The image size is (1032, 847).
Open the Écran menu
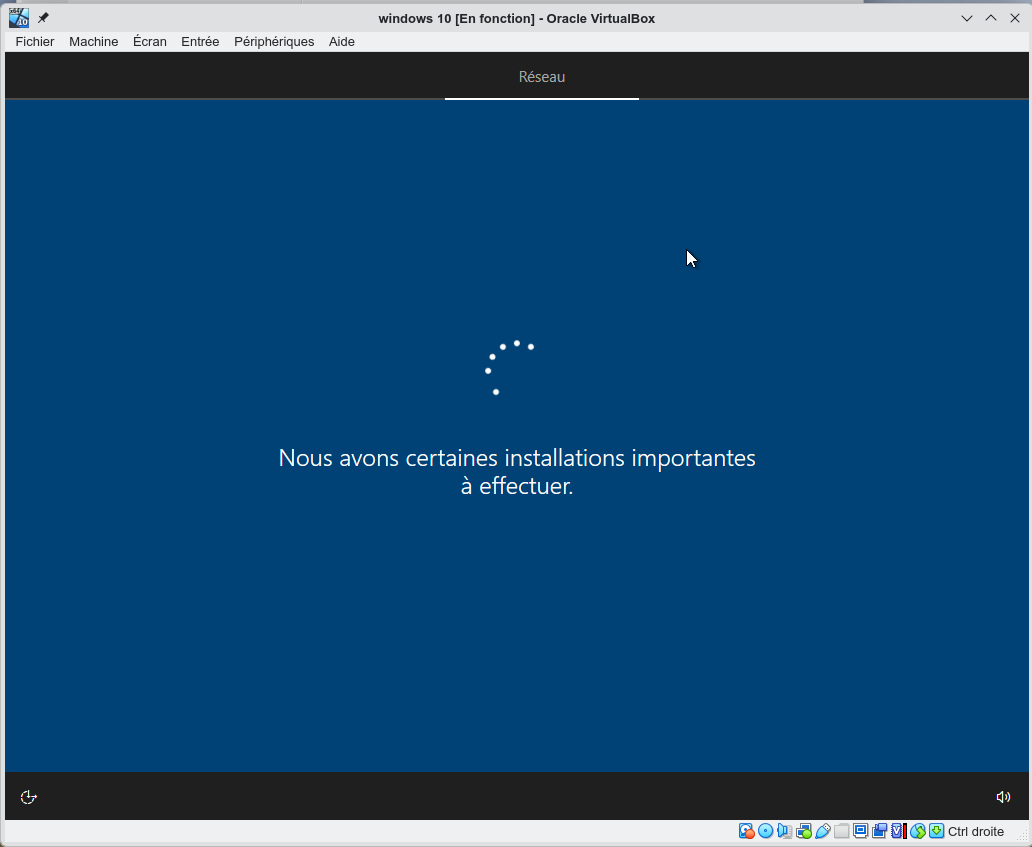tap(150, 41)
